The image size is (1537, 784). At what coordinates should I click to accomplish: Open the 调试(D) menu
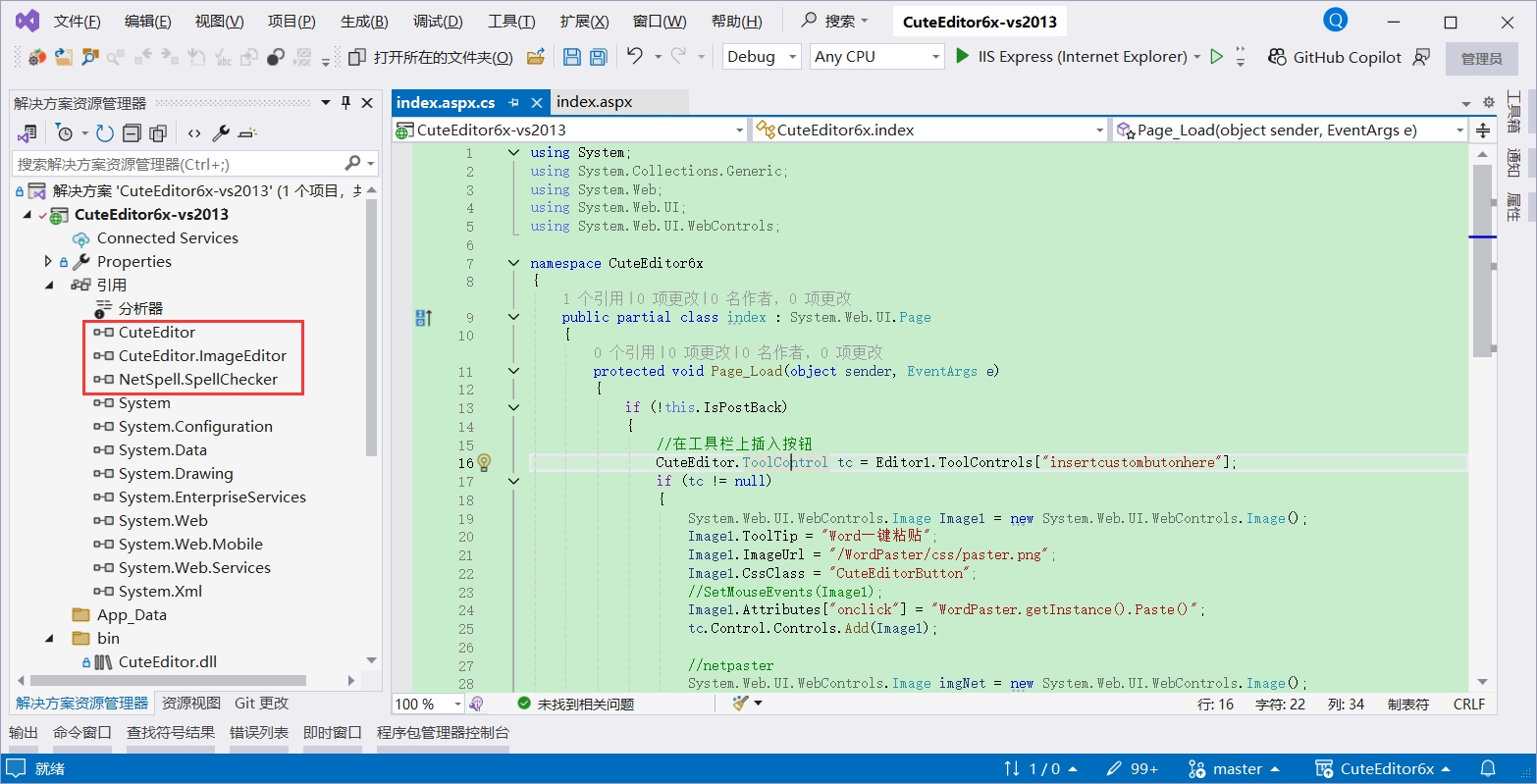point(438,22)
